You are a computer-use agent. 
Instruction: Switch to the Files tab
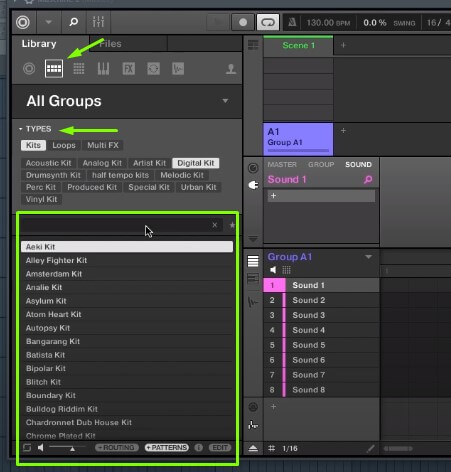point(110,44)
